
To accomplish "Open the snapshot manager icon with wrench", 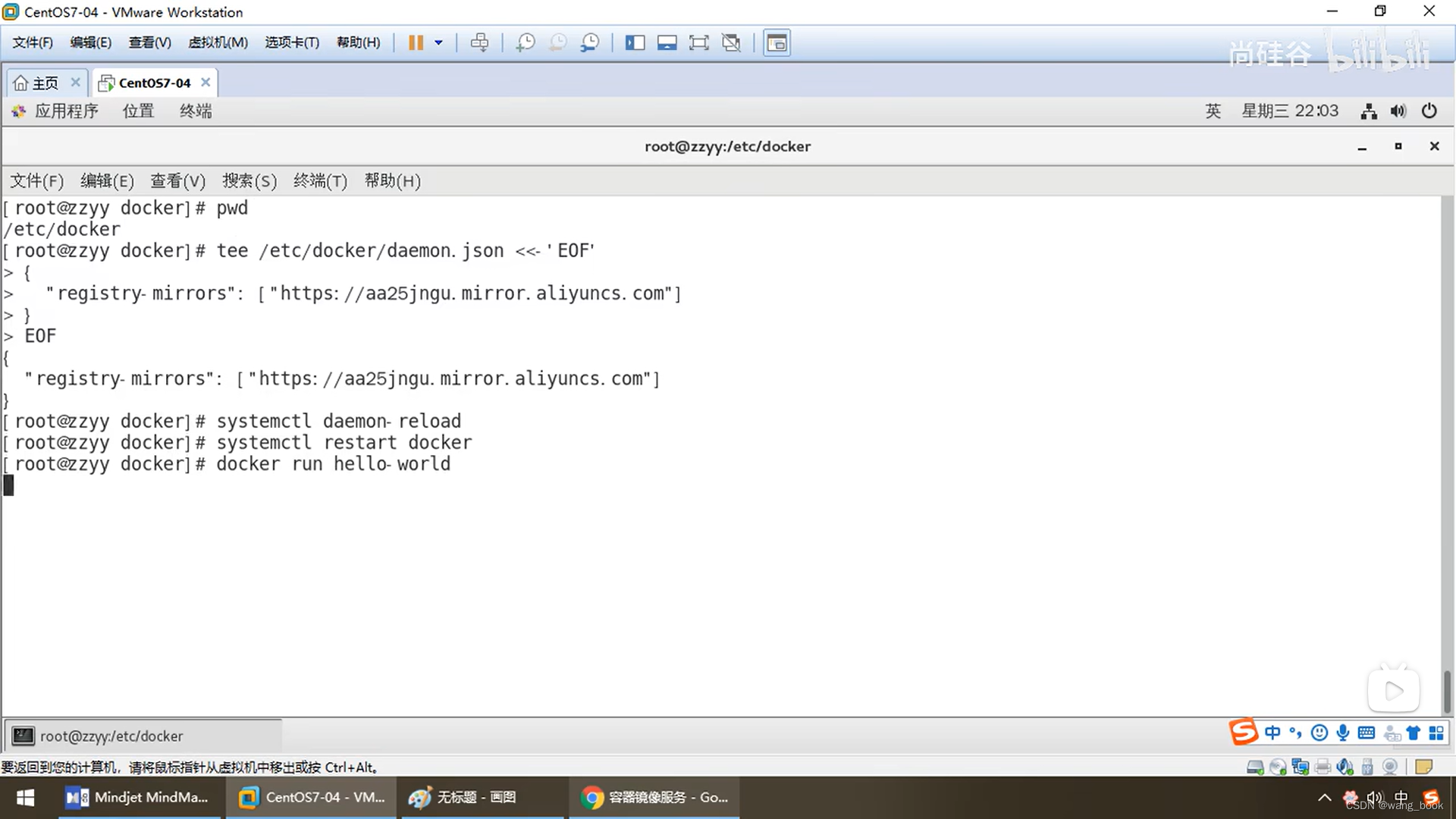I will coord(589,42).
